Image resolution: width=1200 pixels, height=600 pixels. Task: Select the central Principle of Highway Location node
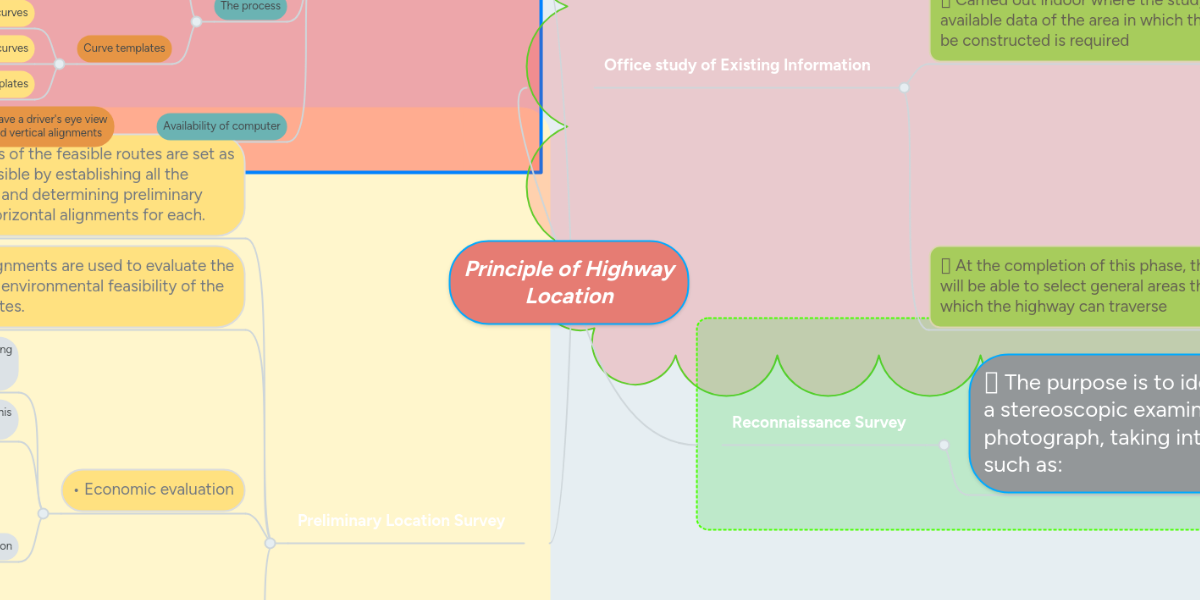[568, 283]
